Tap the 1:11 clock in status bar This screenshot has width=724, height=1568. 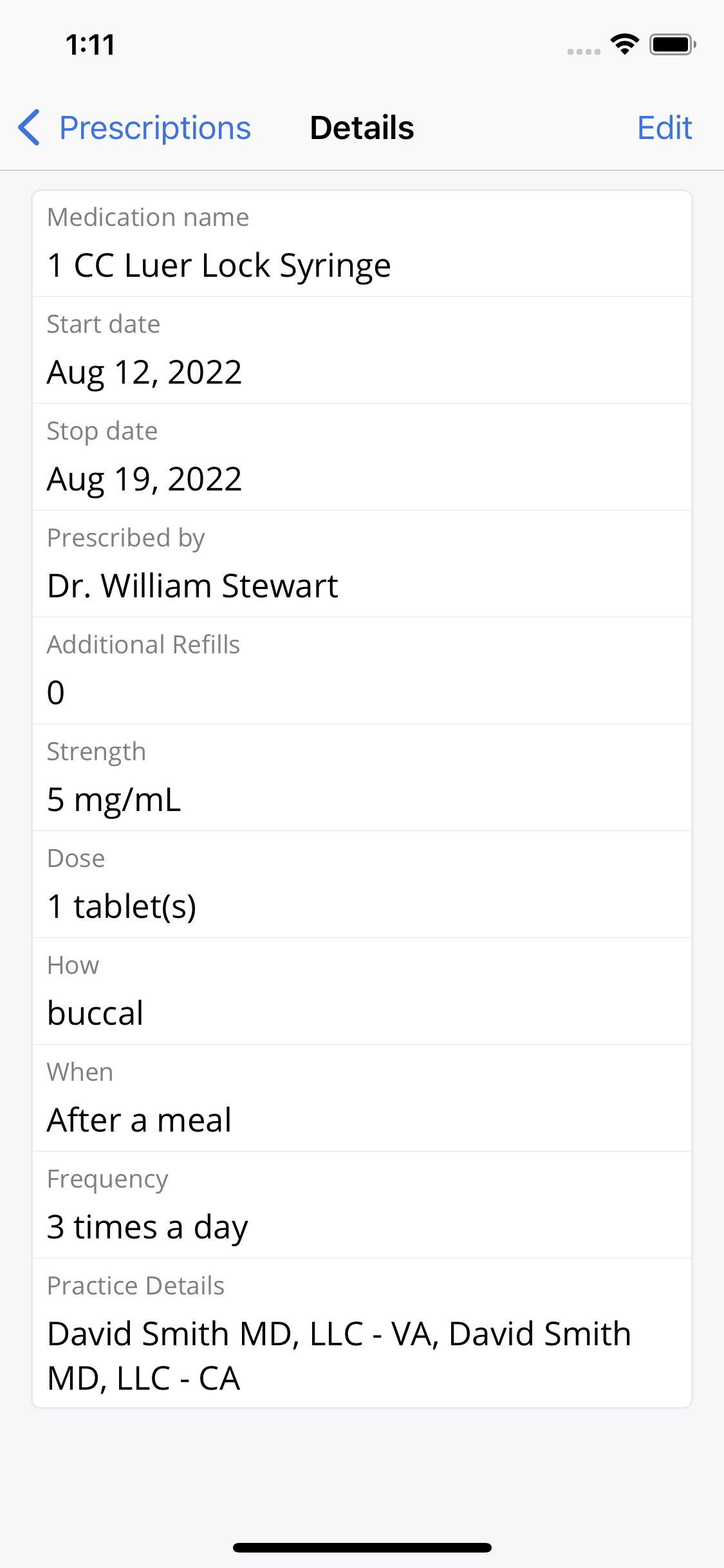tap(90, 44)
